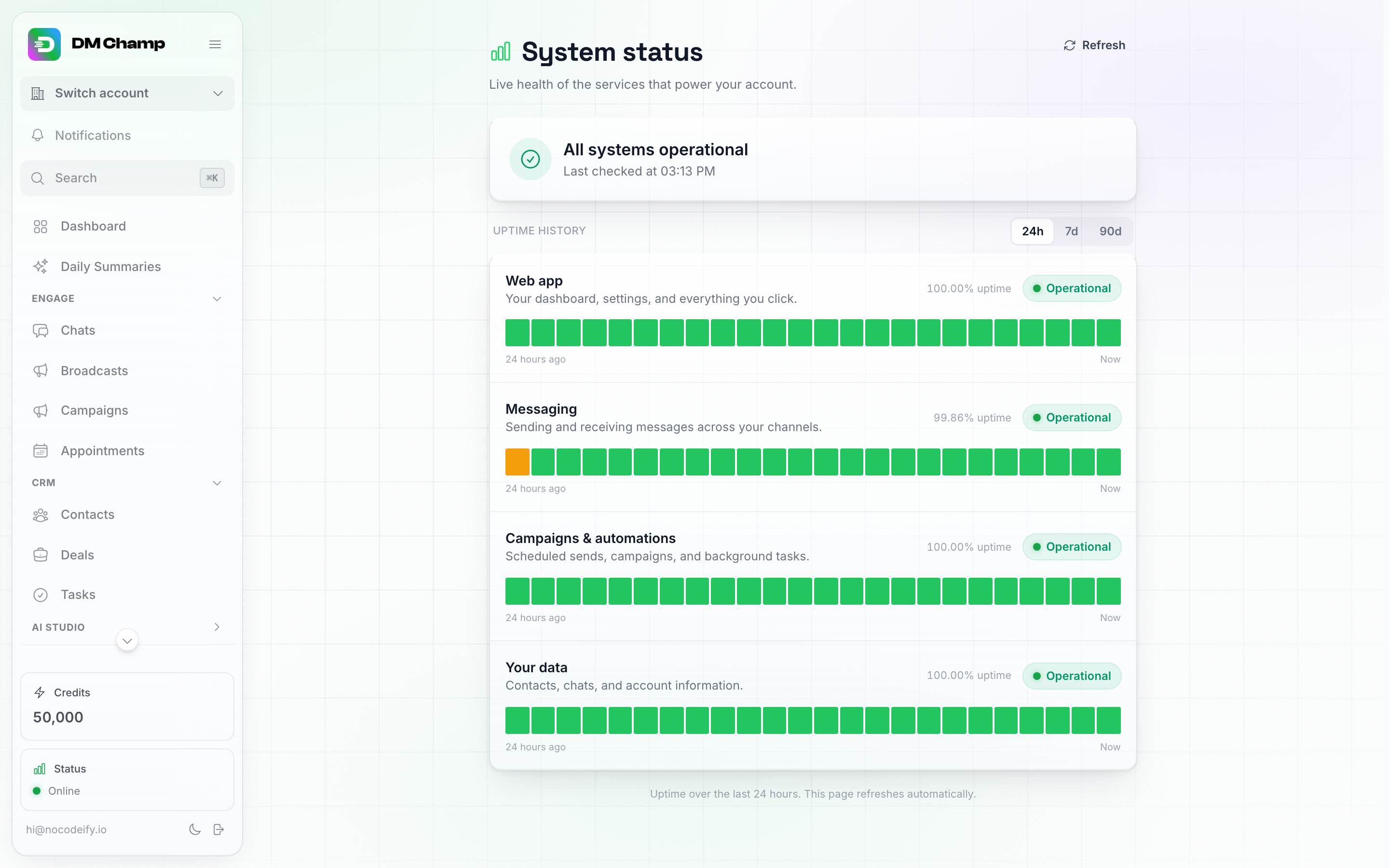Click the hi@nocodeify.io account email
The height and width of the screenshot is (868, 1389).
(66, 829)
